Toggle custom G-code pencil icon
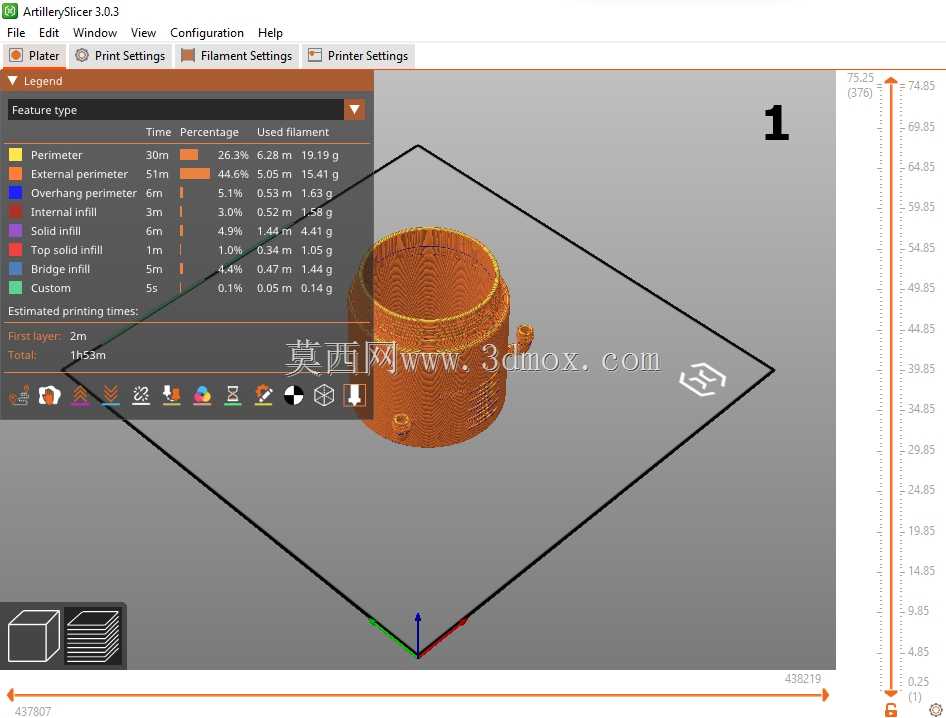The height and width of the screenshot is (718, 946). (x=263, y=396)
